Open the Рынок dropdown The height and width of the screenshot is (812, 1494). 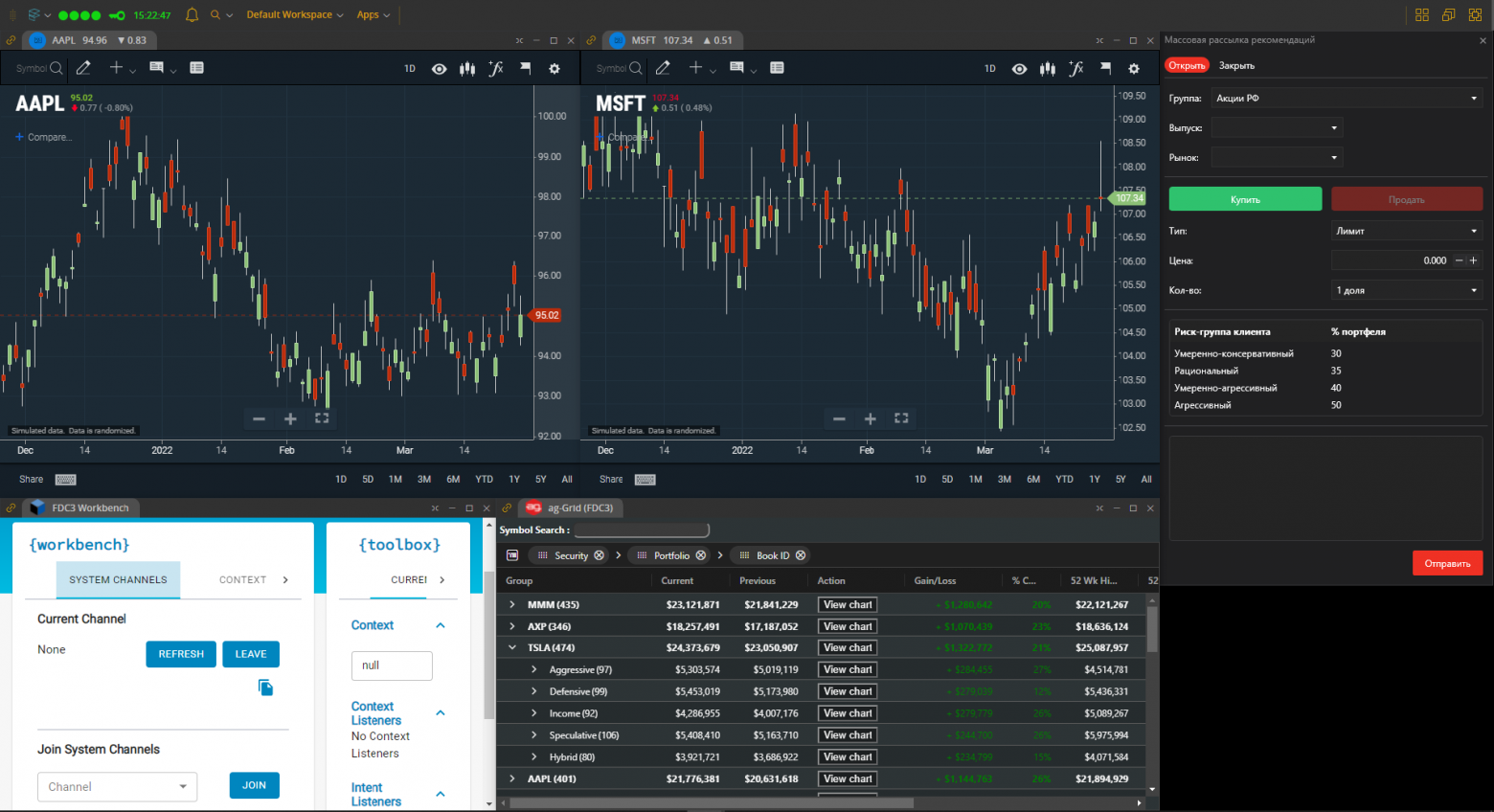[1277, 158]
